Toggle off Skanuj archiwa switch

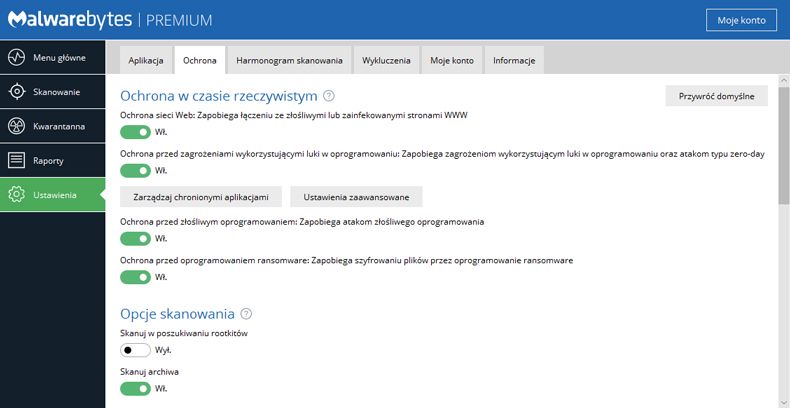pos(136,389)
